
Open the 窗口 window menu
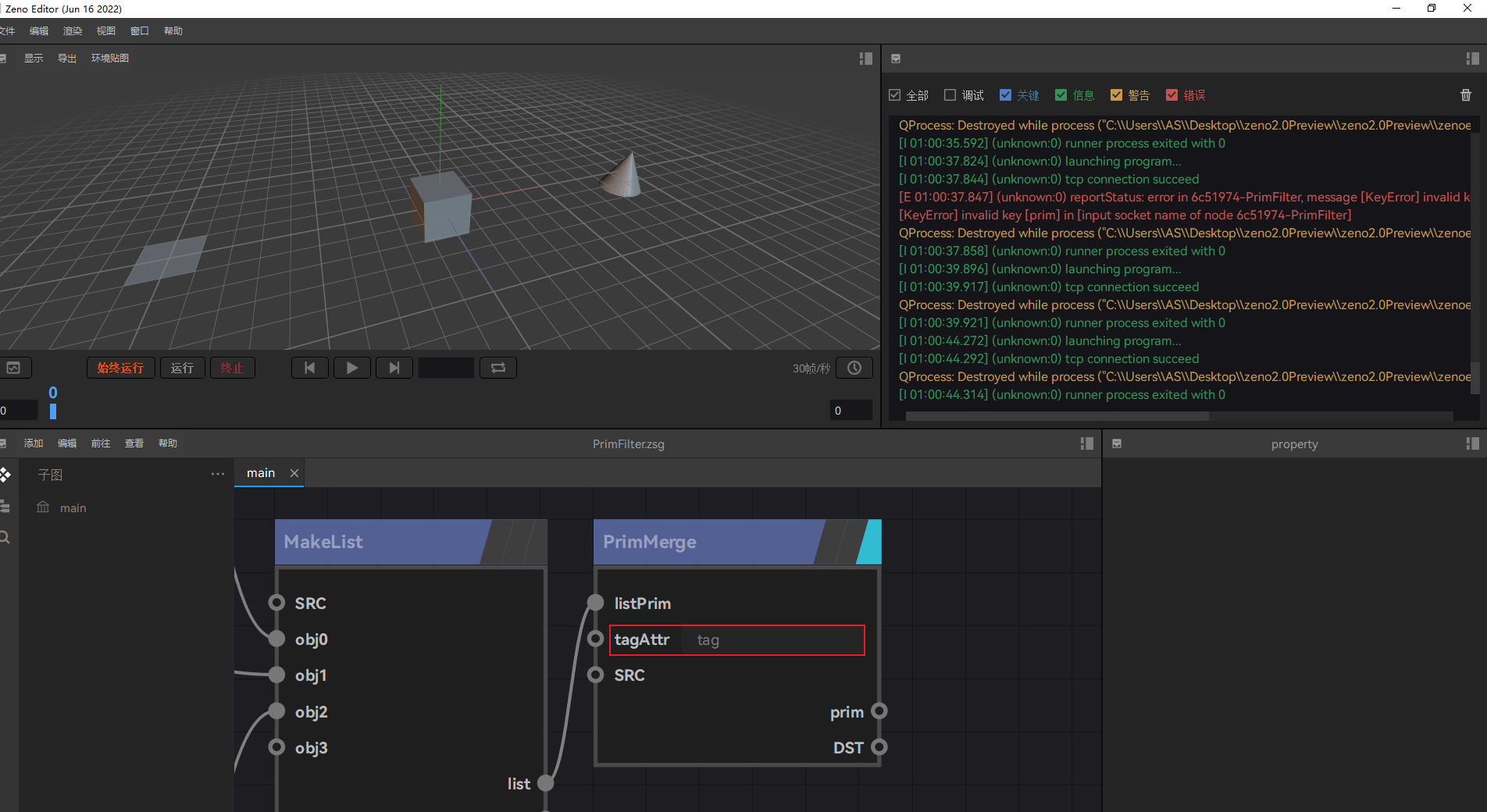[x=140, y=31]
